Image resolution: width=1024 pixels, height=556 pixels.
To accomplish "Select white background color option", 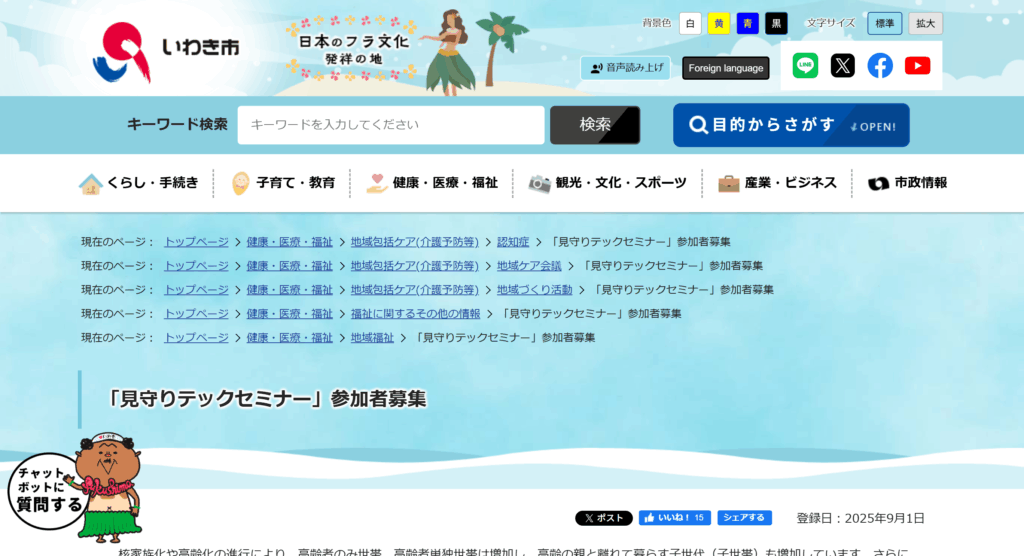I will pyautogui.click(x=690, y=23).
